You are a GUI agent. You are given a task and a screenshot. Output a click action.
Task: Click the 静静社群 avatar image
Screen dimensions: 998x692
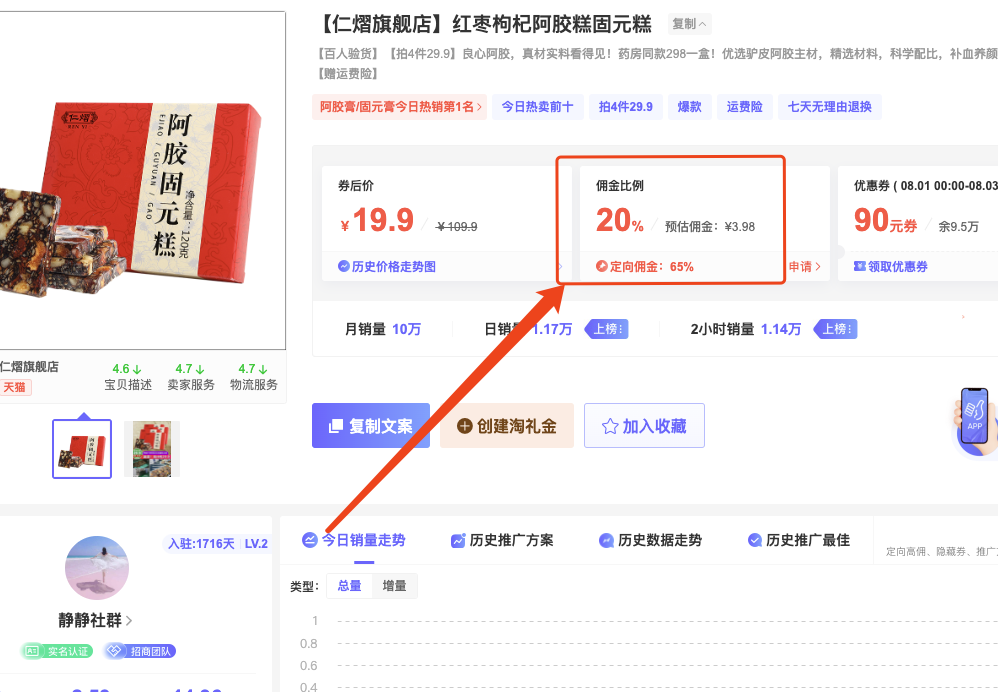(97, 567)
